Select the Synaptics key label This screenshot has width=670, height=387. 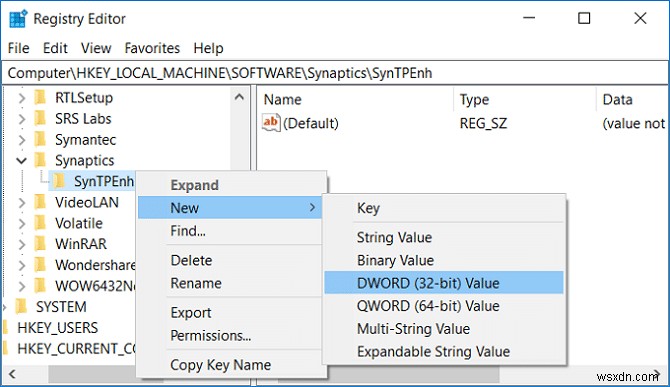pyautogui.click(x=85, y=160)
